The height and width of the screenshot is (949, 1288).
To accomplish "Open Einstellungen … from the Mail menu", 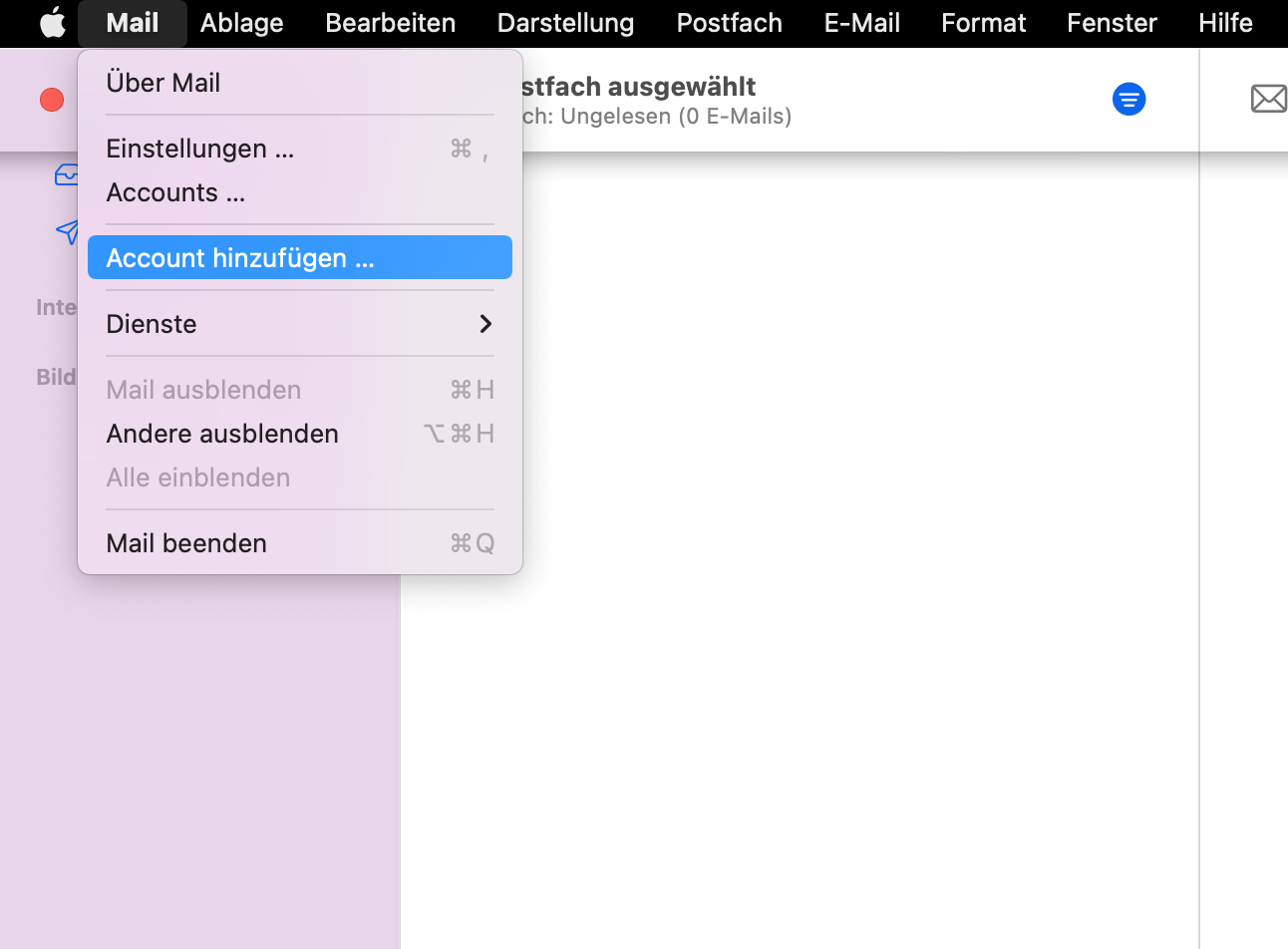I will click(x=300, y=149).
